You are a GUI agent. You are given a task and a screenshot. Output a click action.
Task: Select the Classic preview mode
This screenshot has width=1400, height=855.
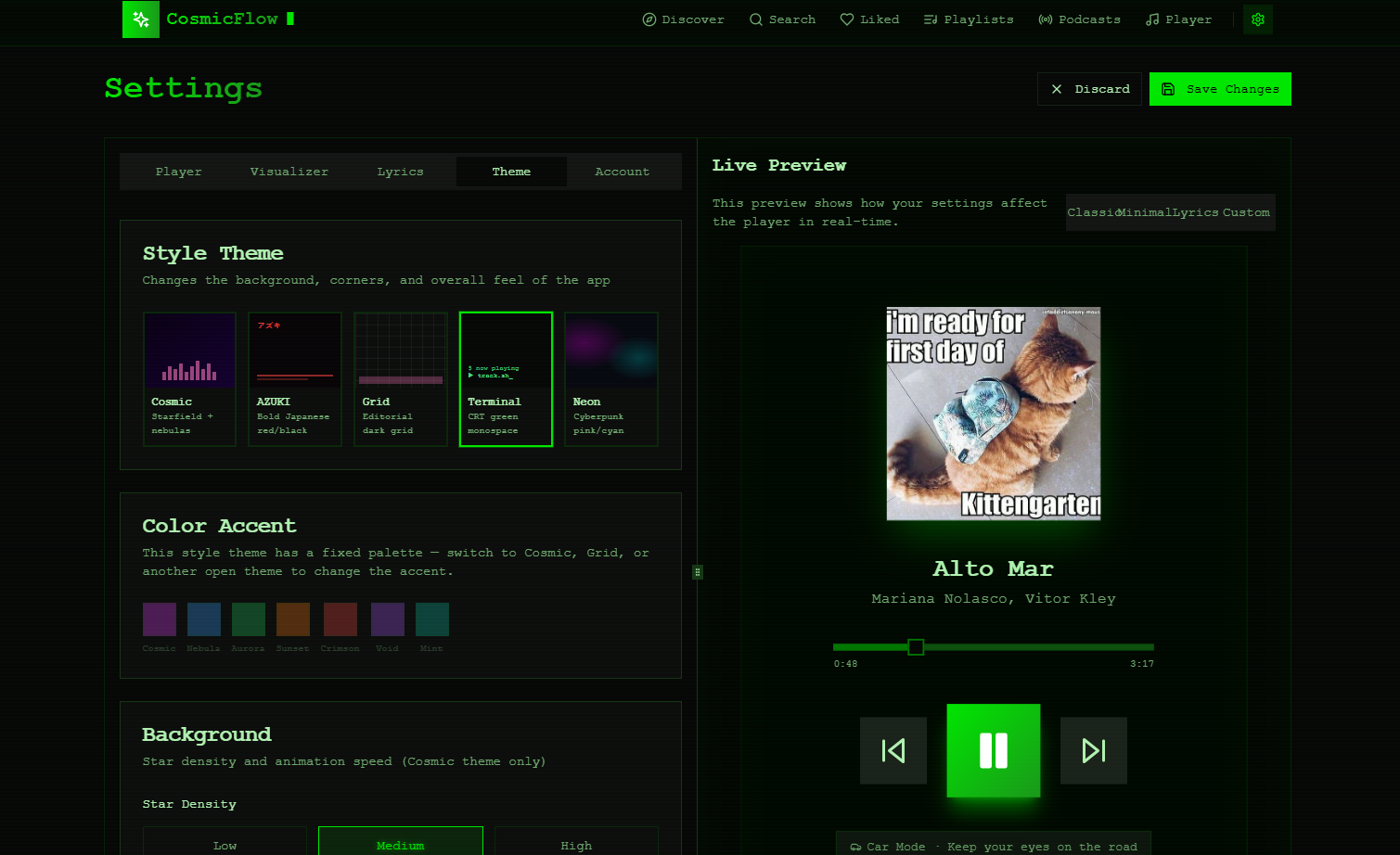coord(1092,212)
